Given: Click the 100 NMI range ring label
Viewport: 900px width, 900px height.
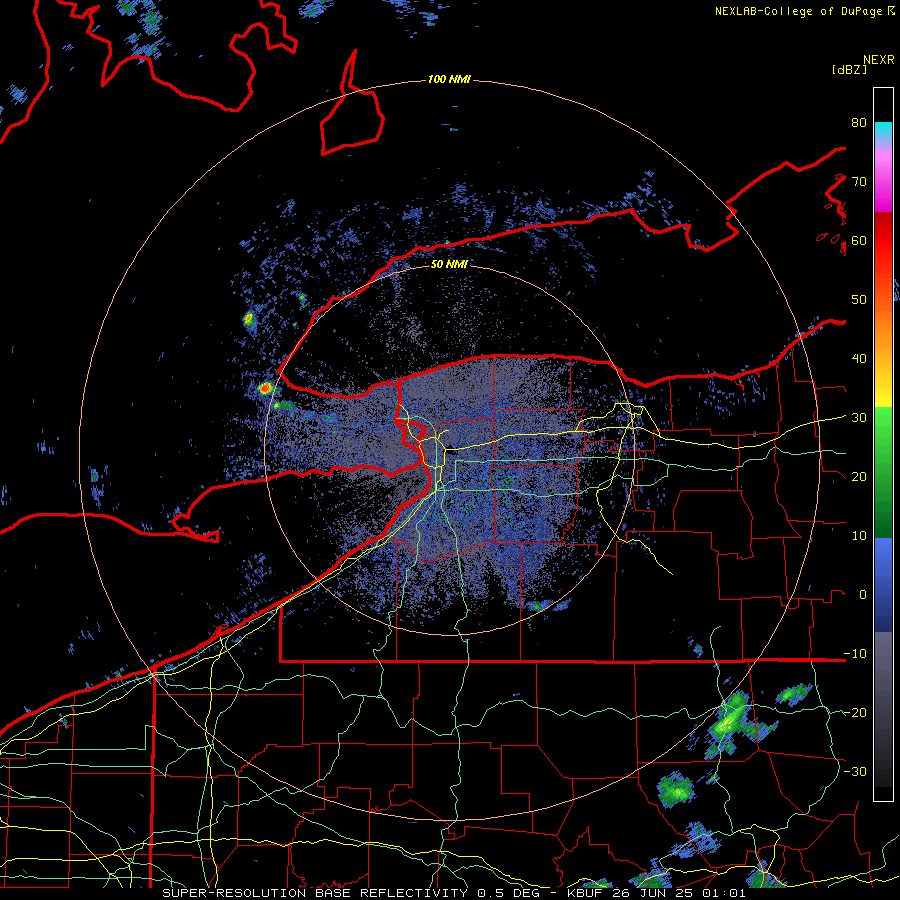Looking at the screenshot, I should coord(449,79).
